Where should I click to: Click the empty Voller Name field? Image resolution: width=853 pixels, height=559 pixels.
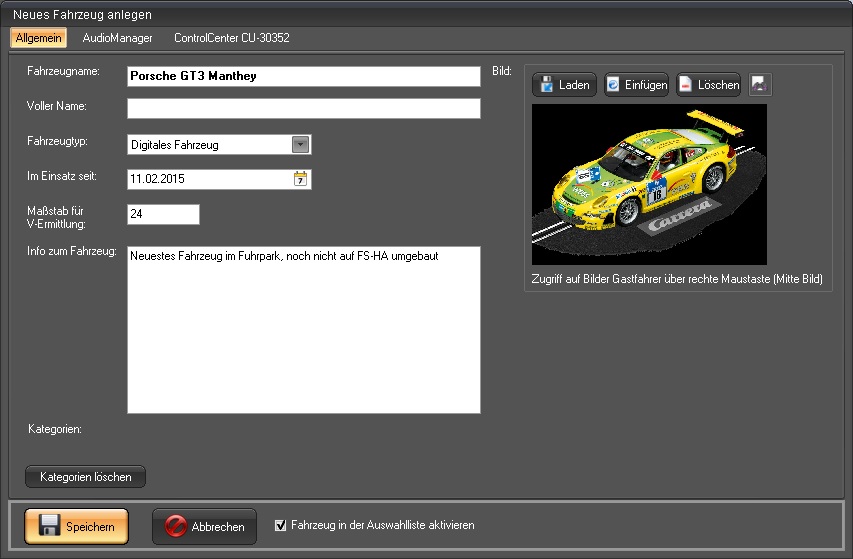pyautogui.click(x=304, y=108)
